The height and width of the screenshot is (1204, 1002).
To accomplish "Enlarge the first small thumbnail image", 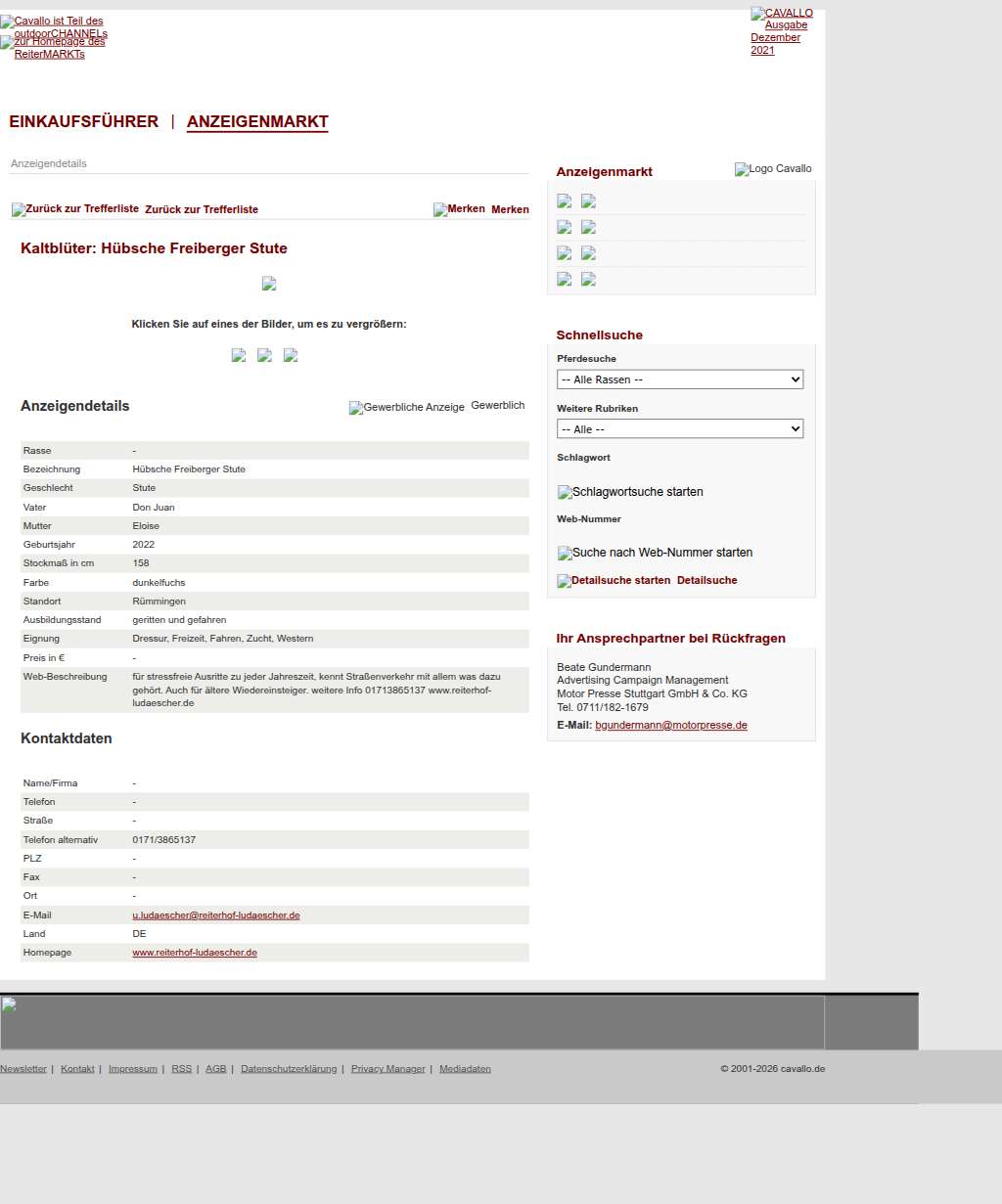I will pyautogui.click(x=238, y=355).
